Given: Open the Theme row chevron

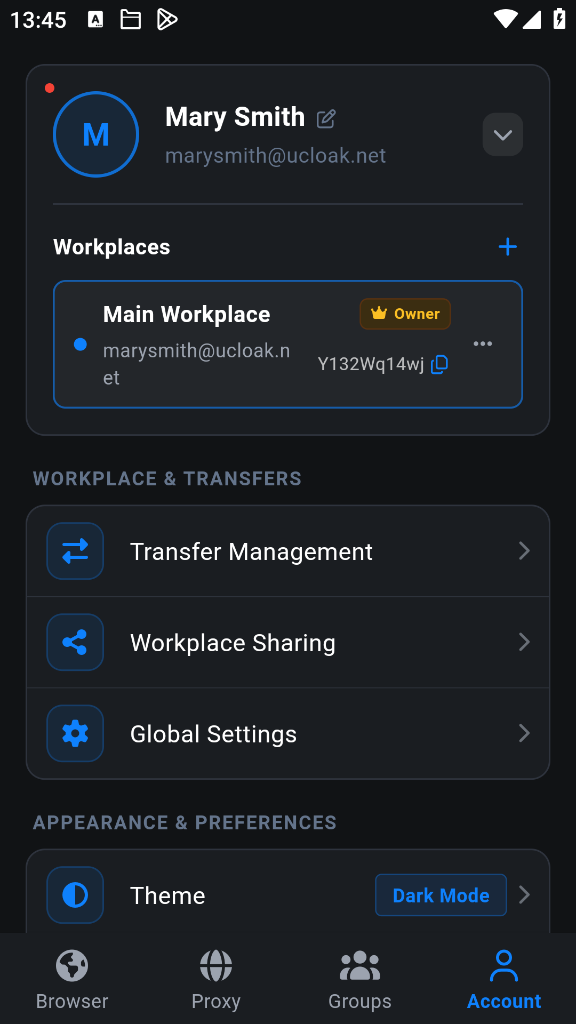Looking at the screenshot, I should pos(524,895).
